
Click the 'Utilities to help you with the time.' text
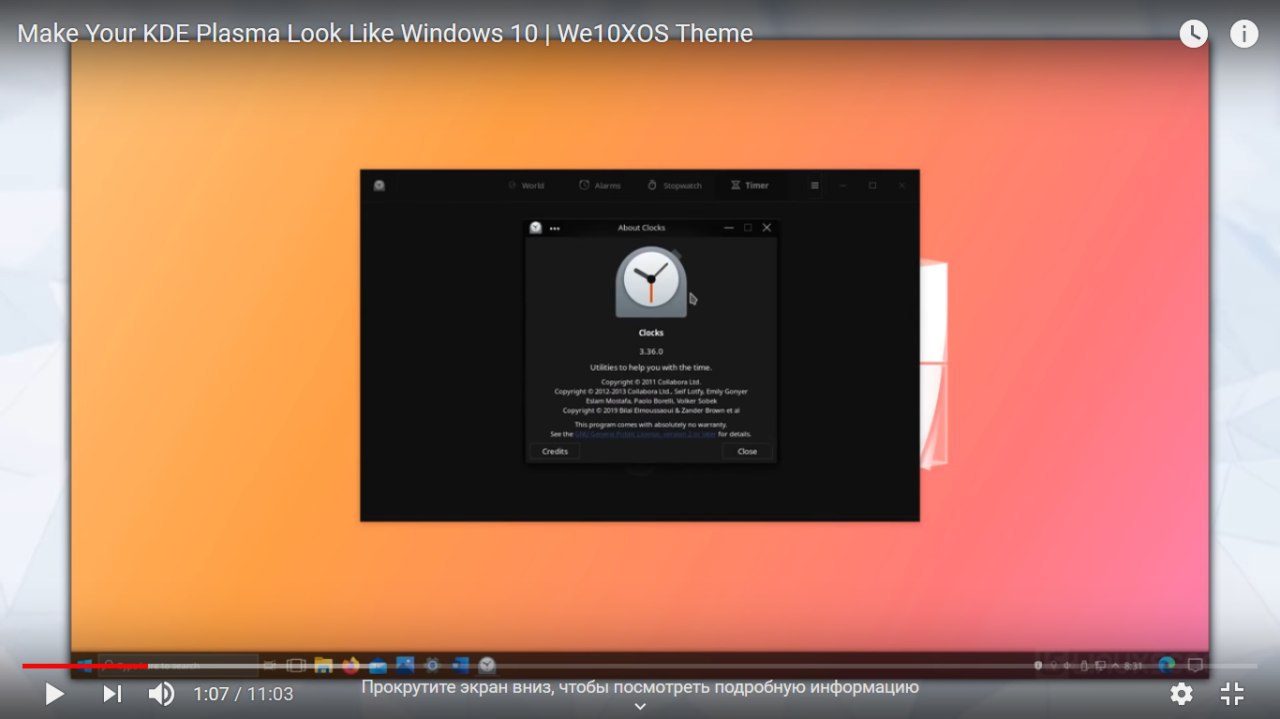click(651, 367)
